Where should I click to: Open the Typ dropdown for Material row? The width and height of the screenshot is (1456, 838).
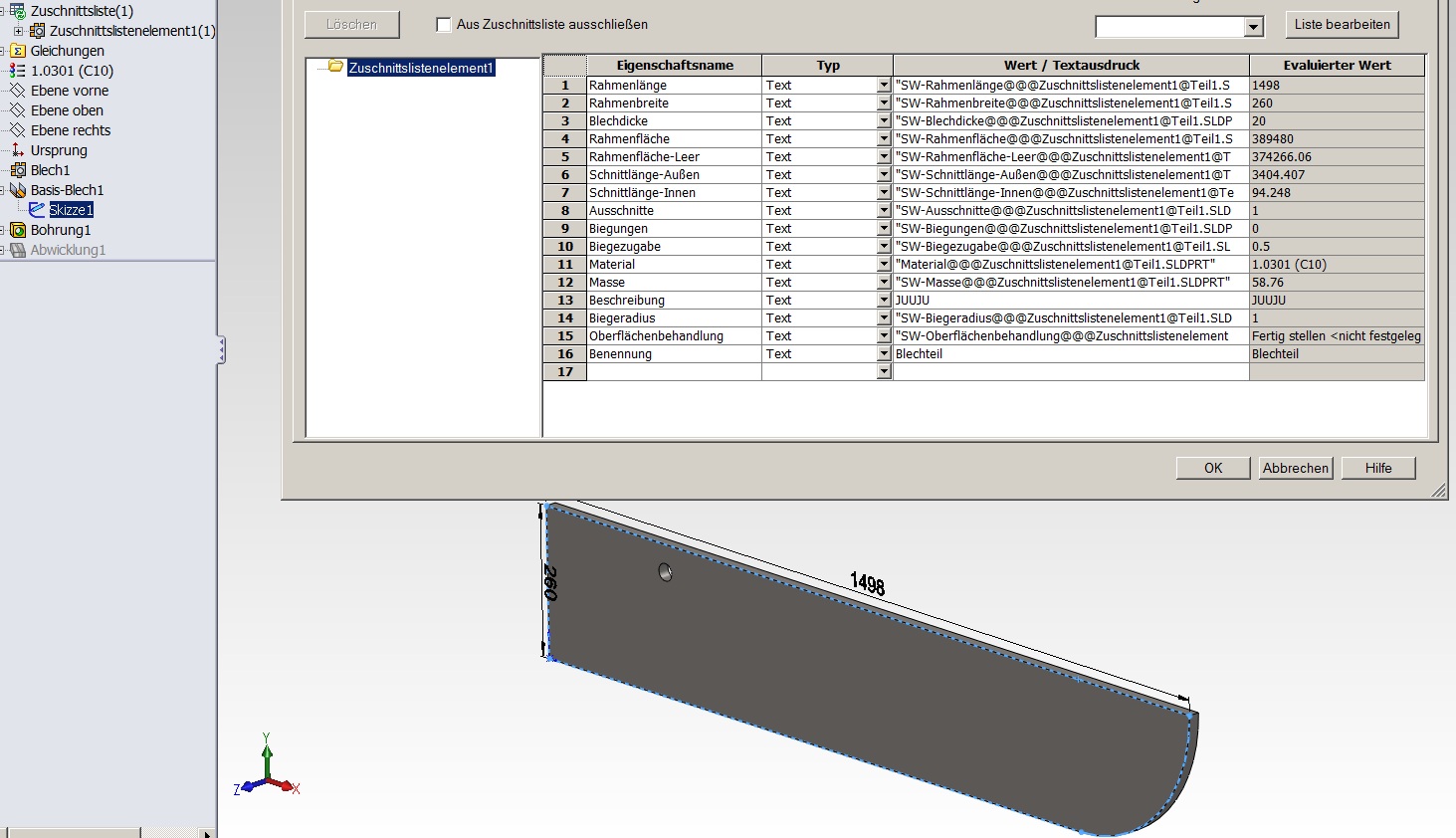pyautogui.click(x=884, y=265)
